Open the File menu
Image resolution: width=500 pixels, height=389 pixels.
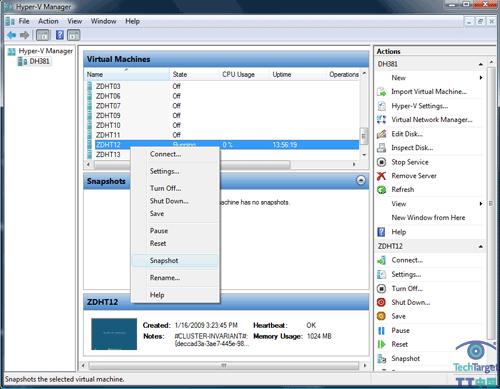click(24, 21)
